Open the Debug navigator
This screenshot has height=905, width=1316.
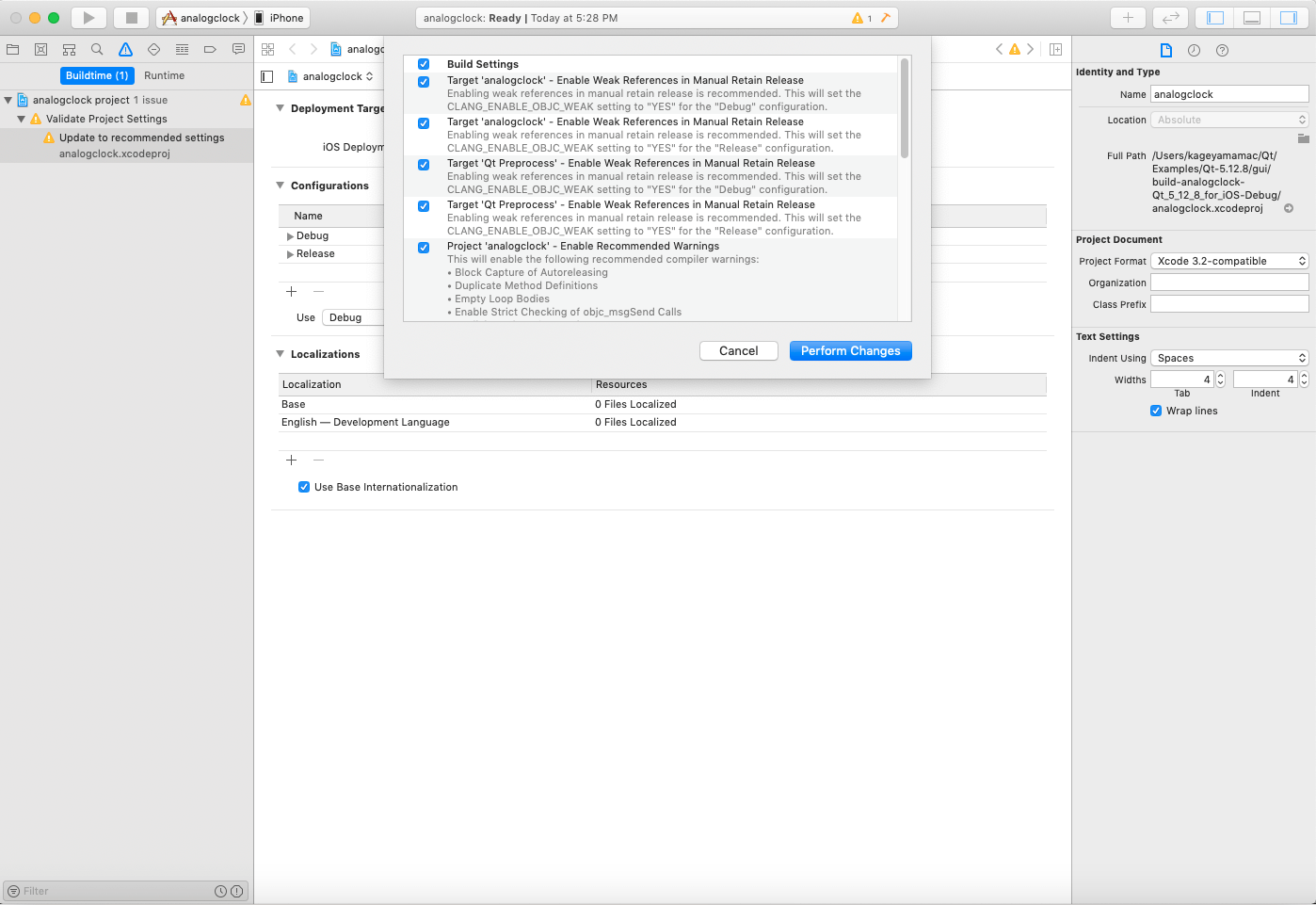click(182, 49)
